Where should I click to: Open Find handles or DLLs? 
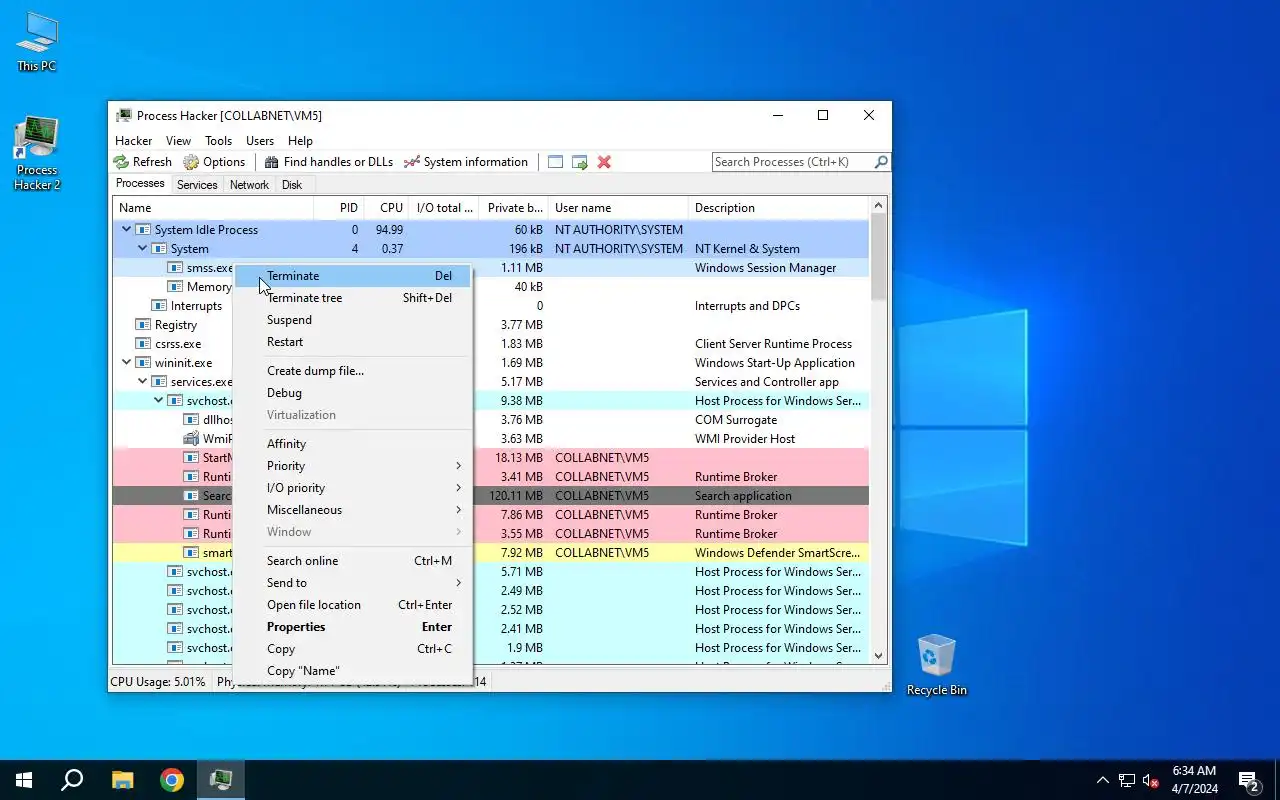pos(329,162)
